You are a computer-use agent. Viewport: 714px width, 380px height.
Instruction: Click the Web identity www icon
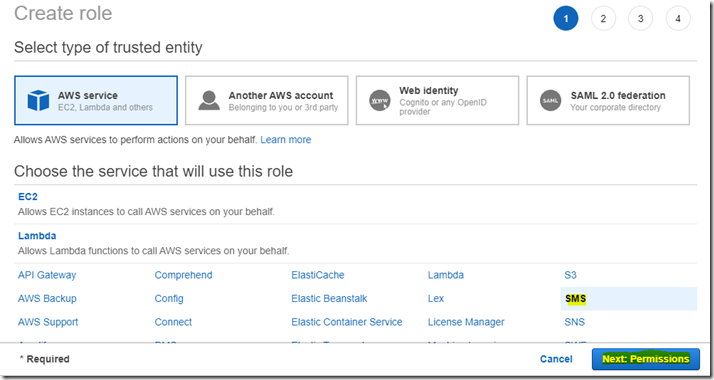point(380,101)
